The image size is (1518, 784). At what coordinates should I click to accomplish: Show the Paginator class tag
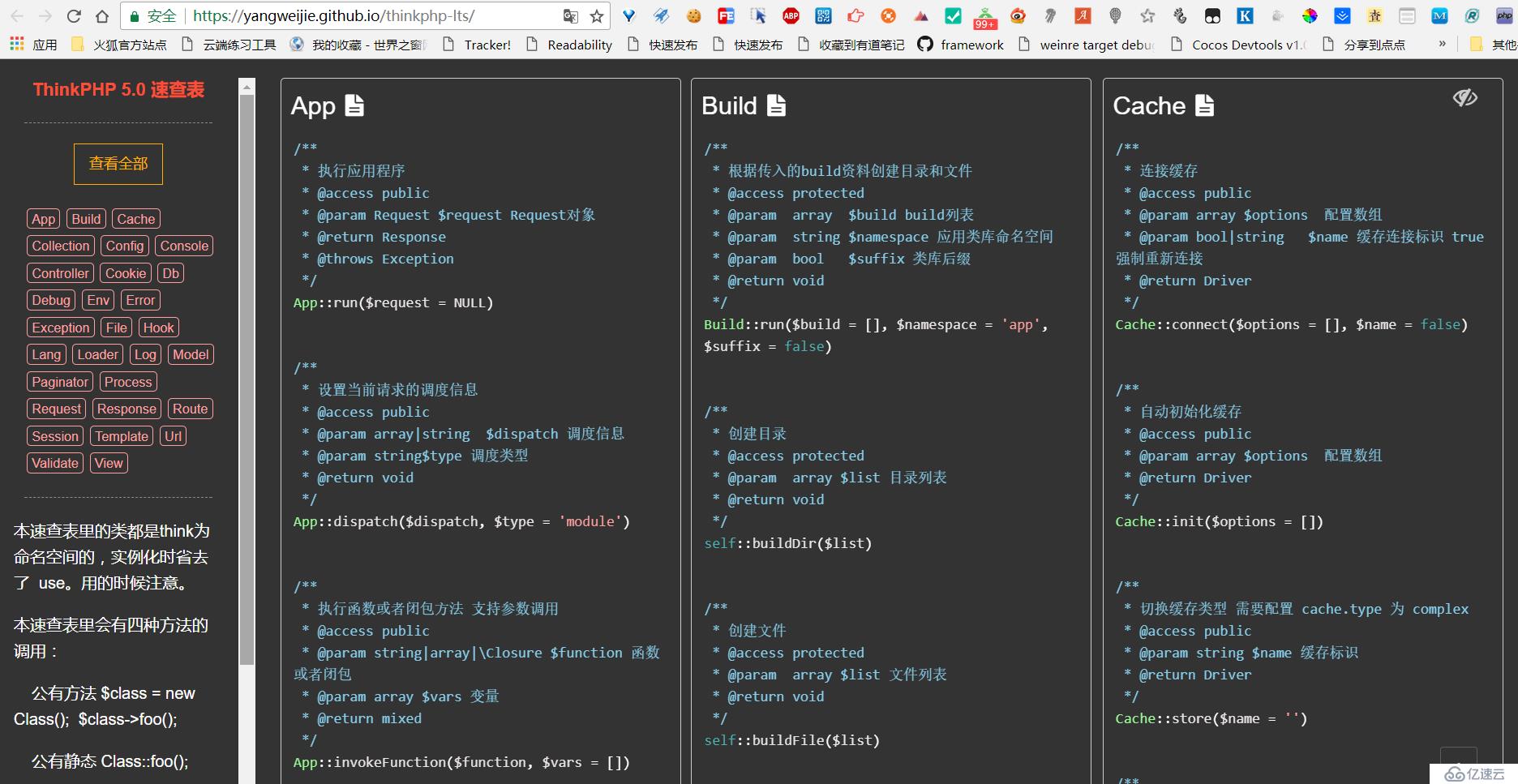60,382
